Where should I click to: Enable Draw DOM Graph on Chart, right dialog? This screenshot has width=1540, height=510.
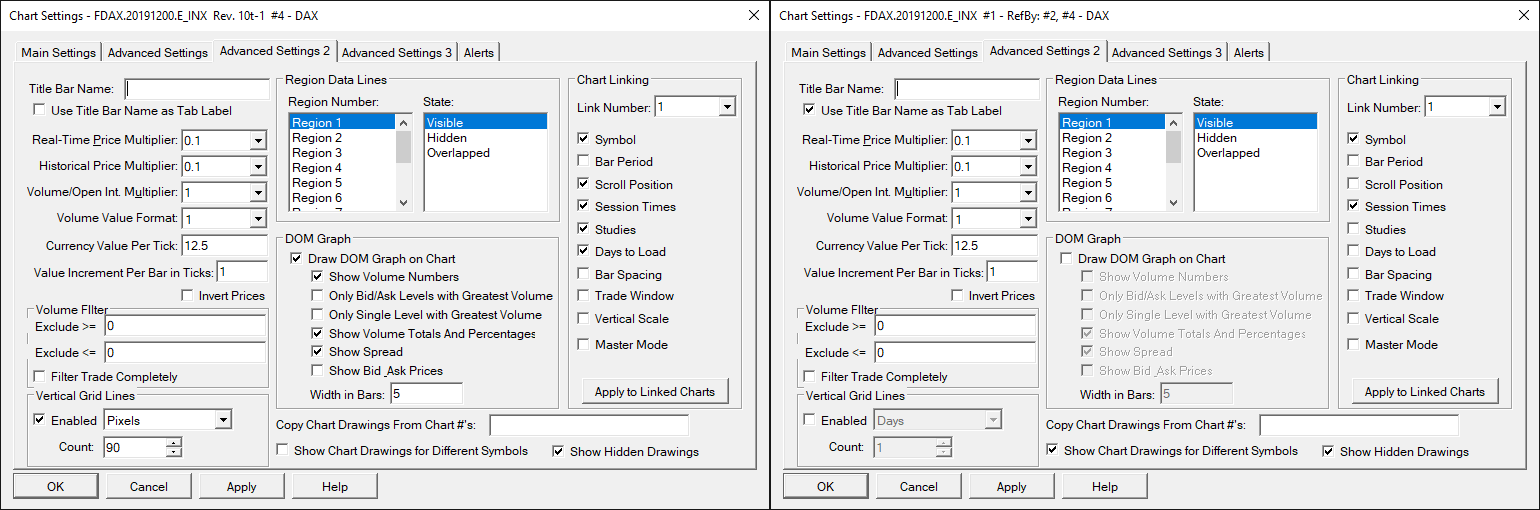[1066, 259]
